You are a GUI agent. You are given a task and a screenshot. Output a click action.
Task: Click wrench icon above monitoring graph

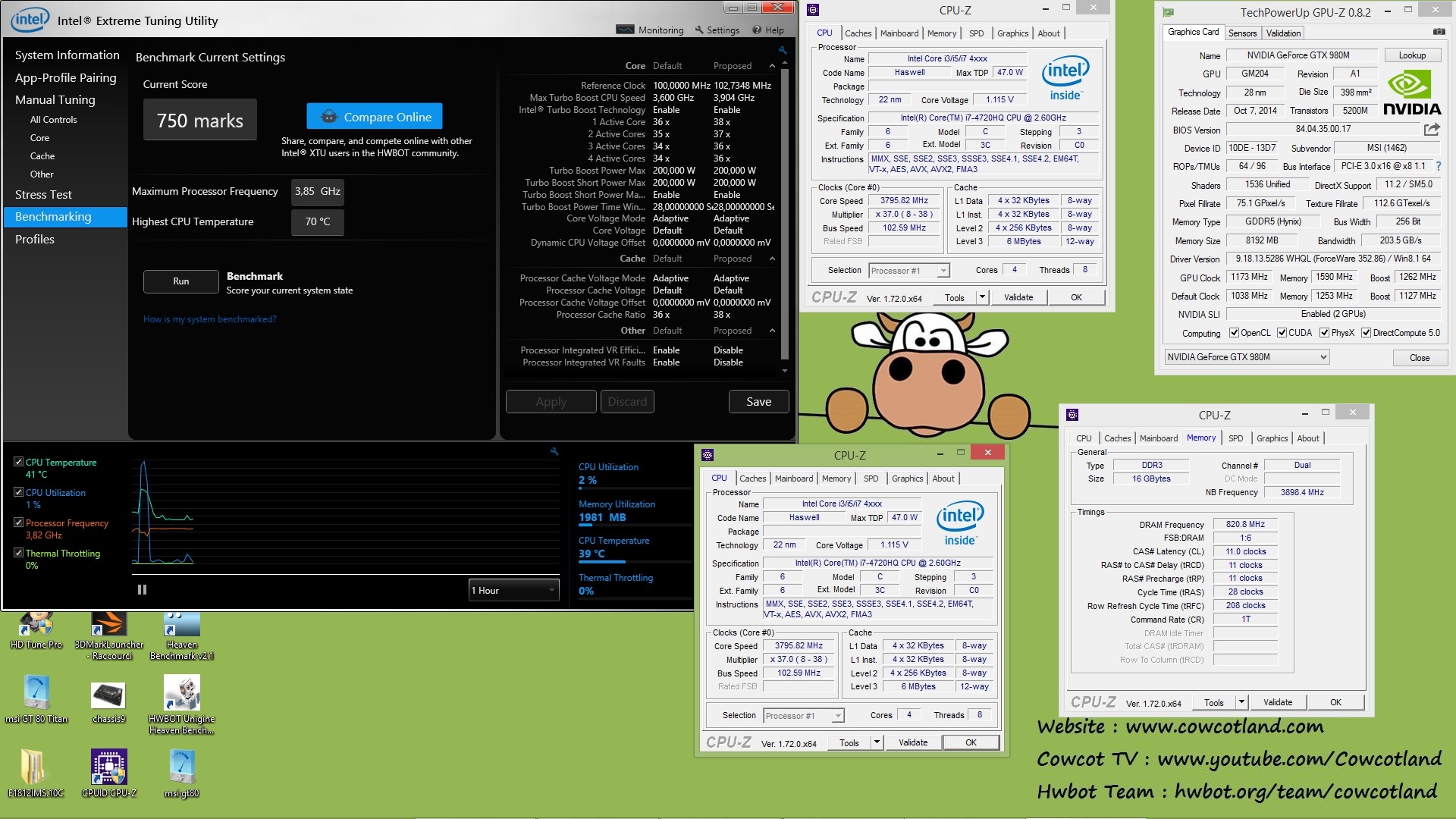554,451
